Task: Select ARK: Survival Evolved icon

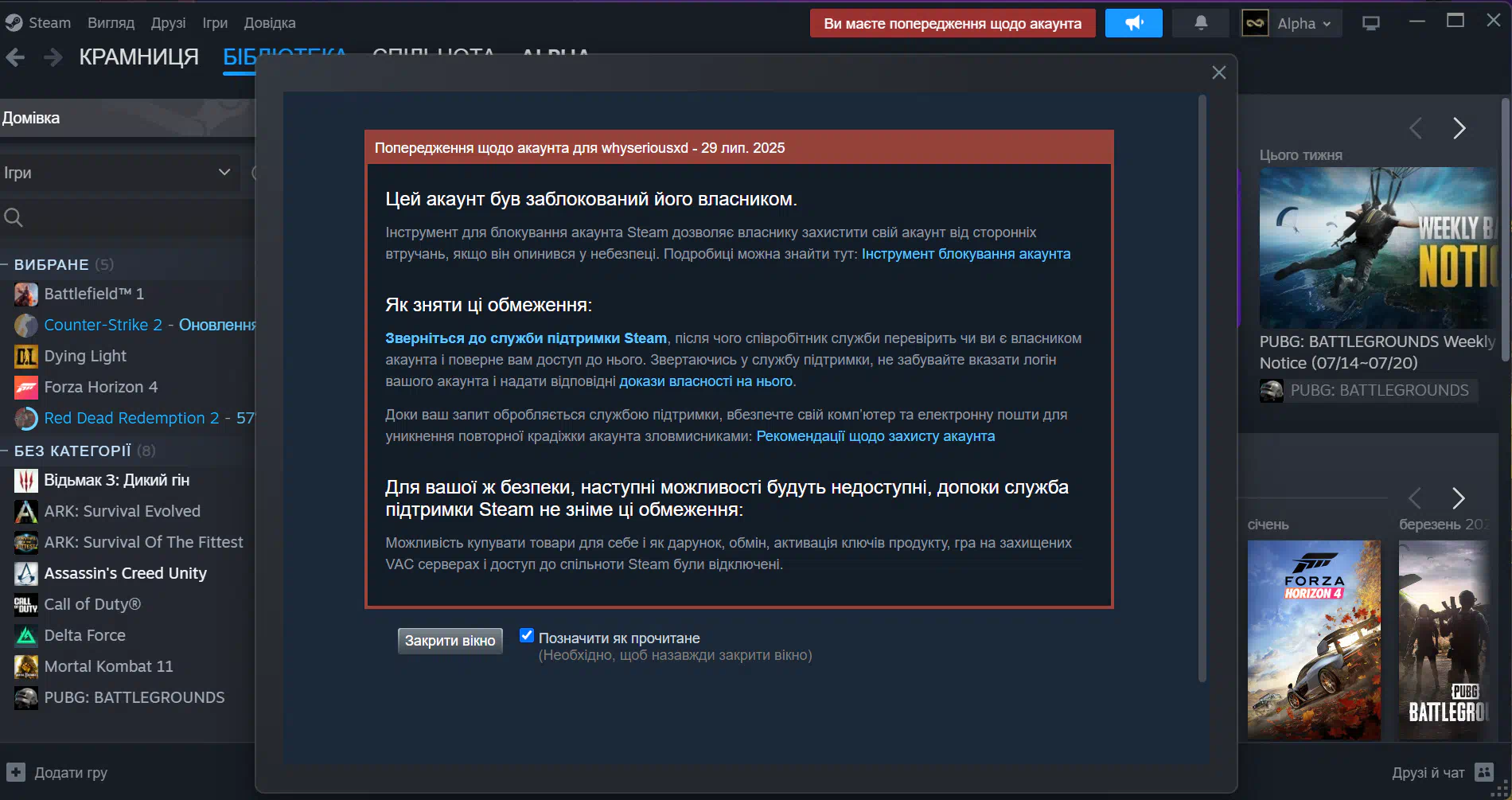Action: click(26, 512)
